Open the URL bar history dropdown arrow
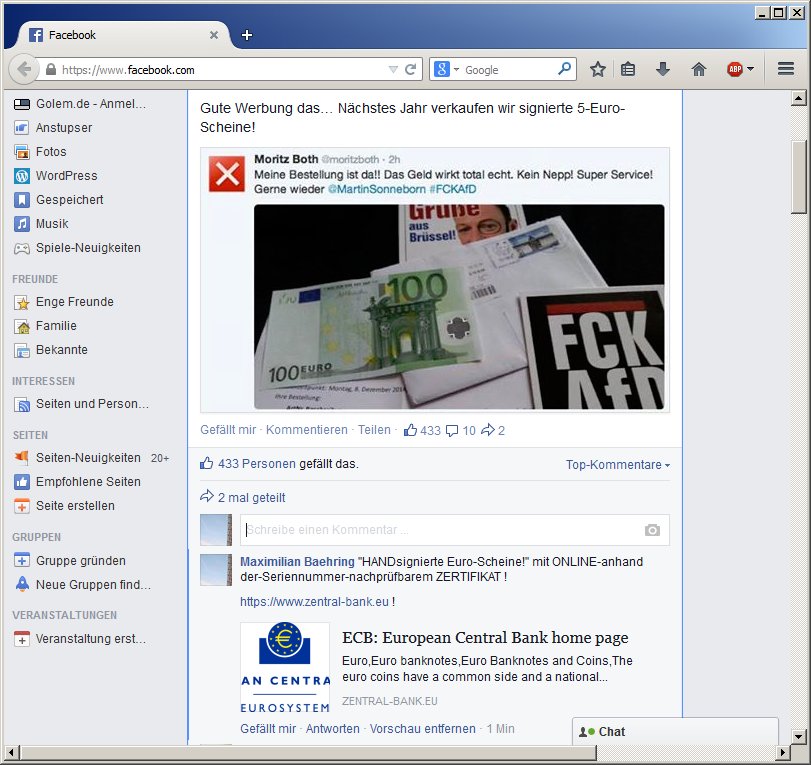 [x=393, y=69]
